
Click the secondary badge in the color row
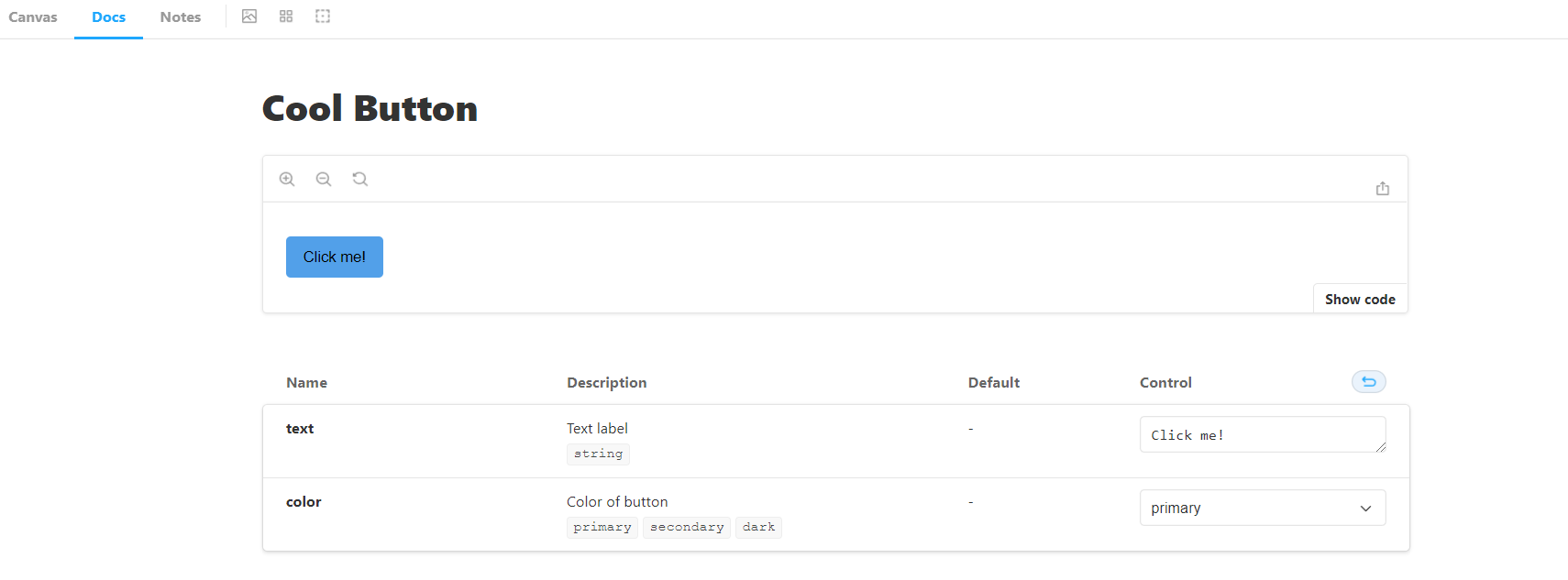pyautogui.click(x=686, y=526)
